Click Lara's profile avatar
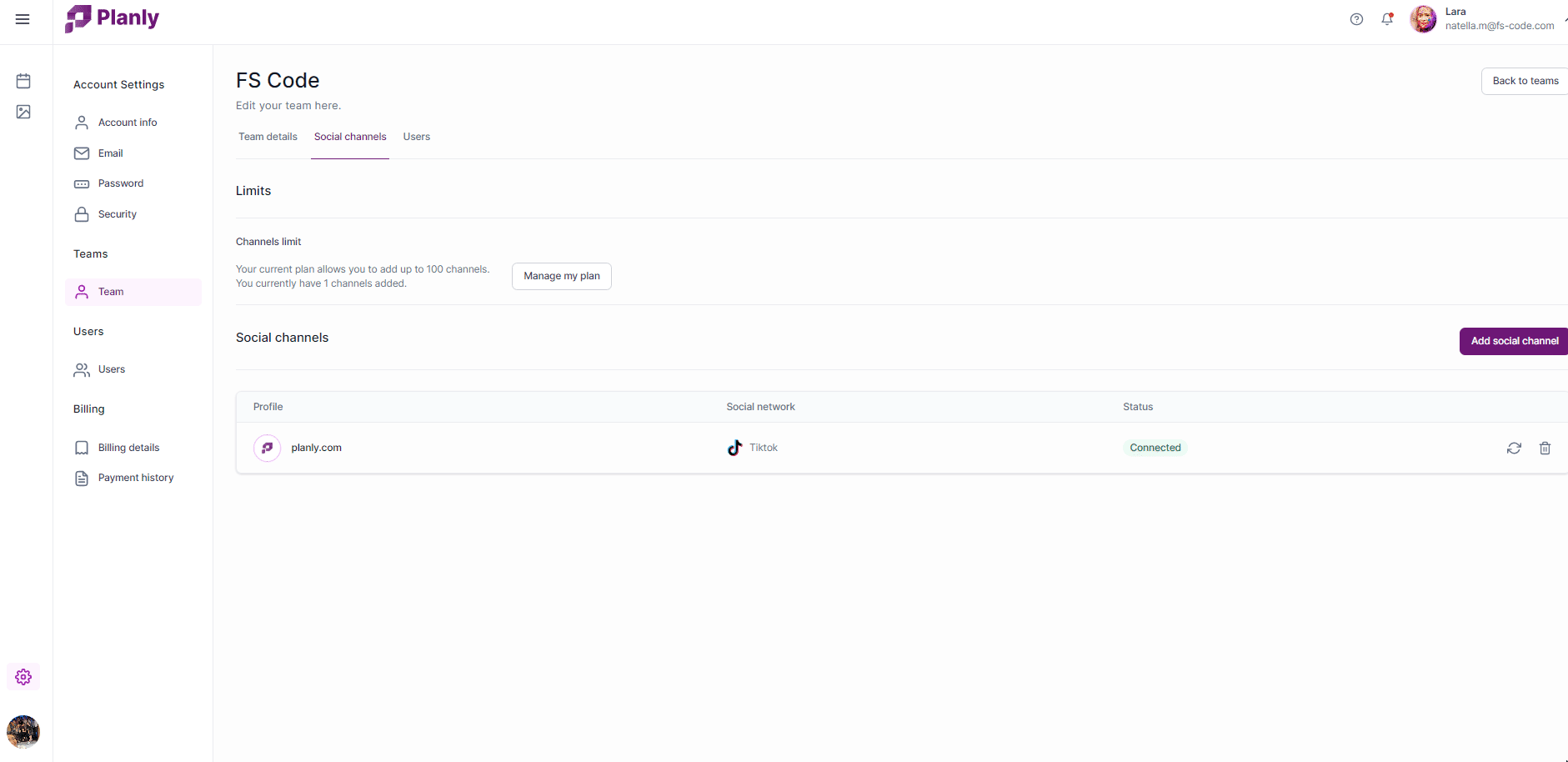Screen dimensions: 1568x762 [x=1423, y=19]
